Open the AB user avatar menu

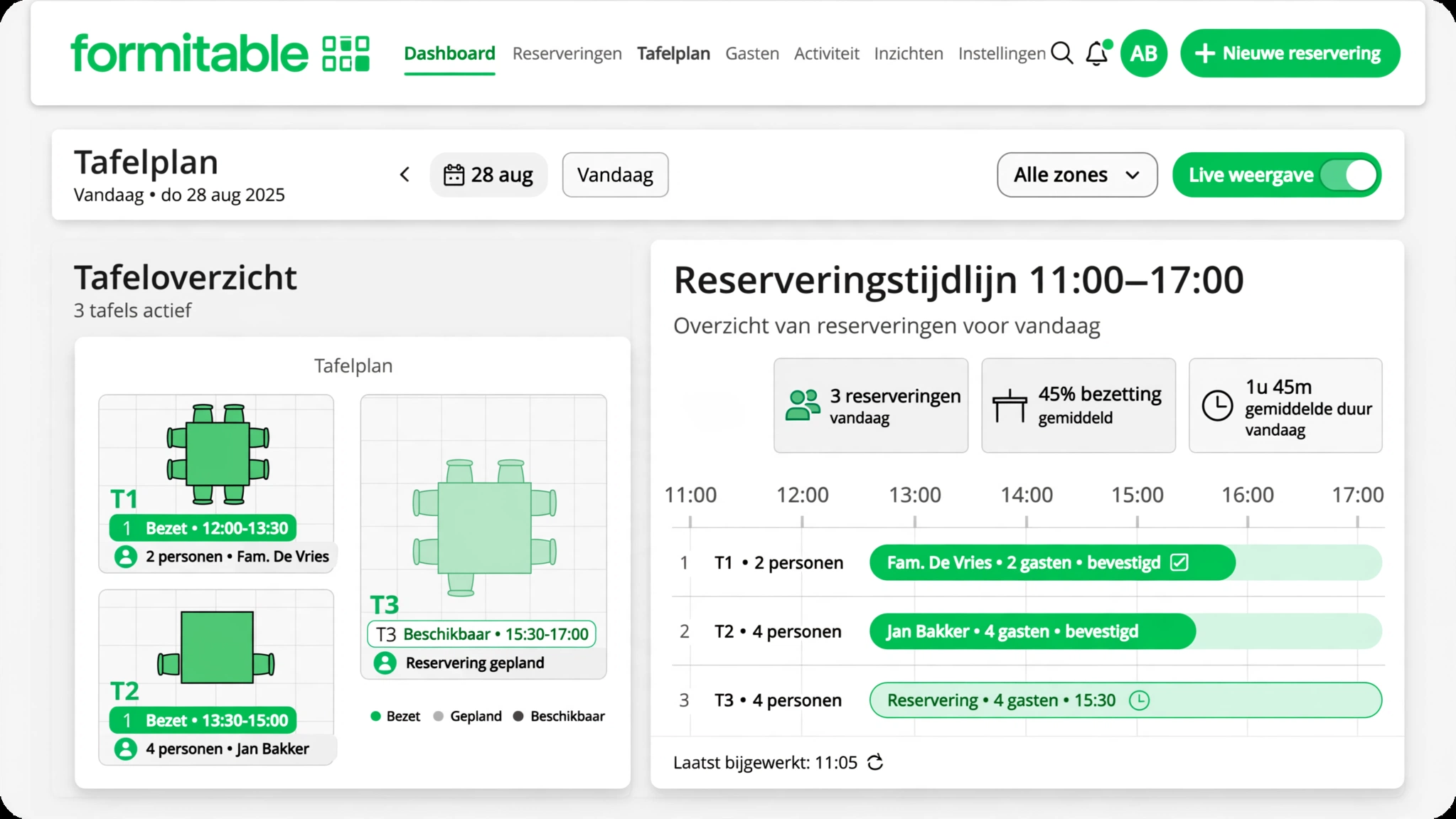pos(1144,53)
